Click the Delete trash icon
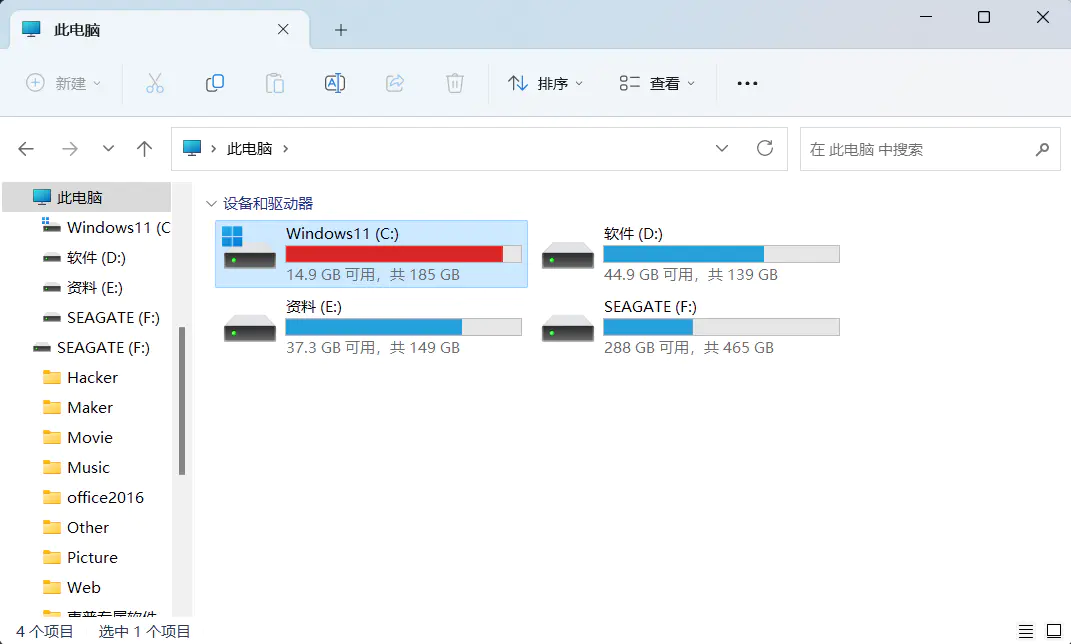1071x644 pixels. [x=455, y=83]
